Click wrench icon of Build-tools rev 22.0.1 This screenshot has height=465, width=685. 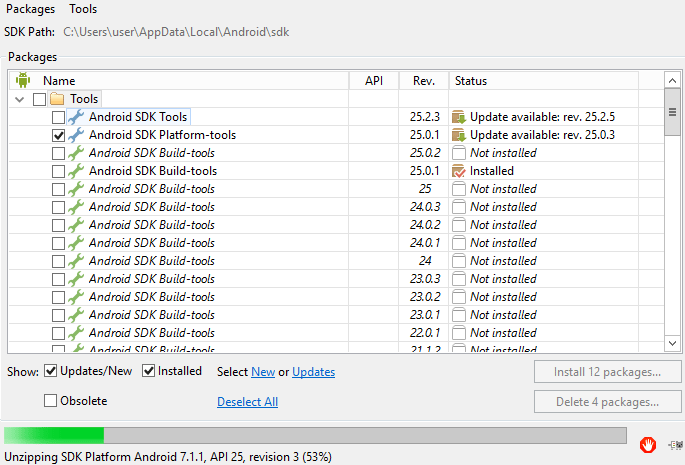[x=76, y=333]
